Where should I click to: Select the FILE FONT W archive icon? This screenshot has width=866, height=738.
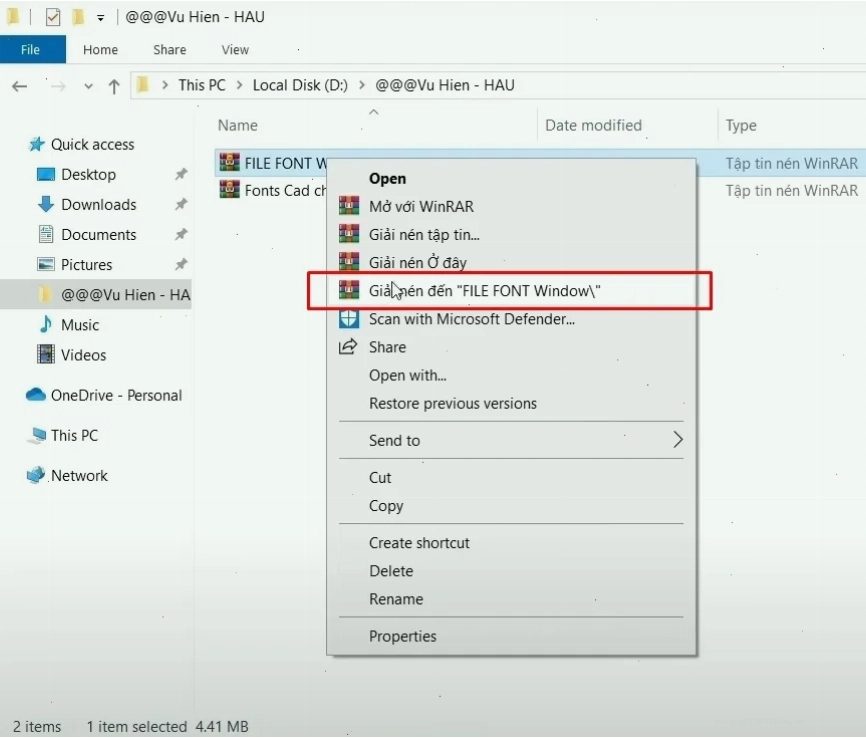click(x=229, y=162)
